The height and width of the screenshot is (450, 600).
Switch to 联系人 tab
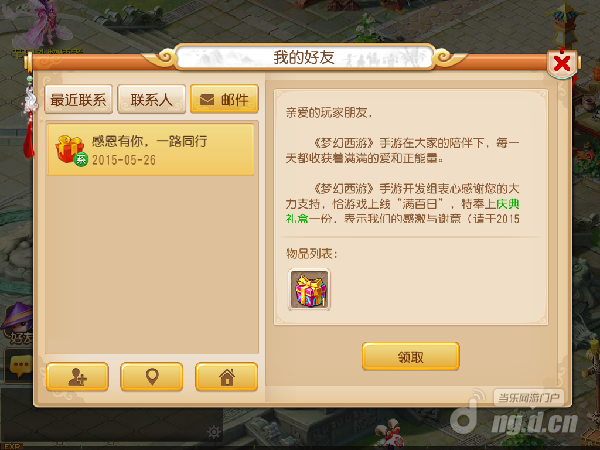coord(152,99)
